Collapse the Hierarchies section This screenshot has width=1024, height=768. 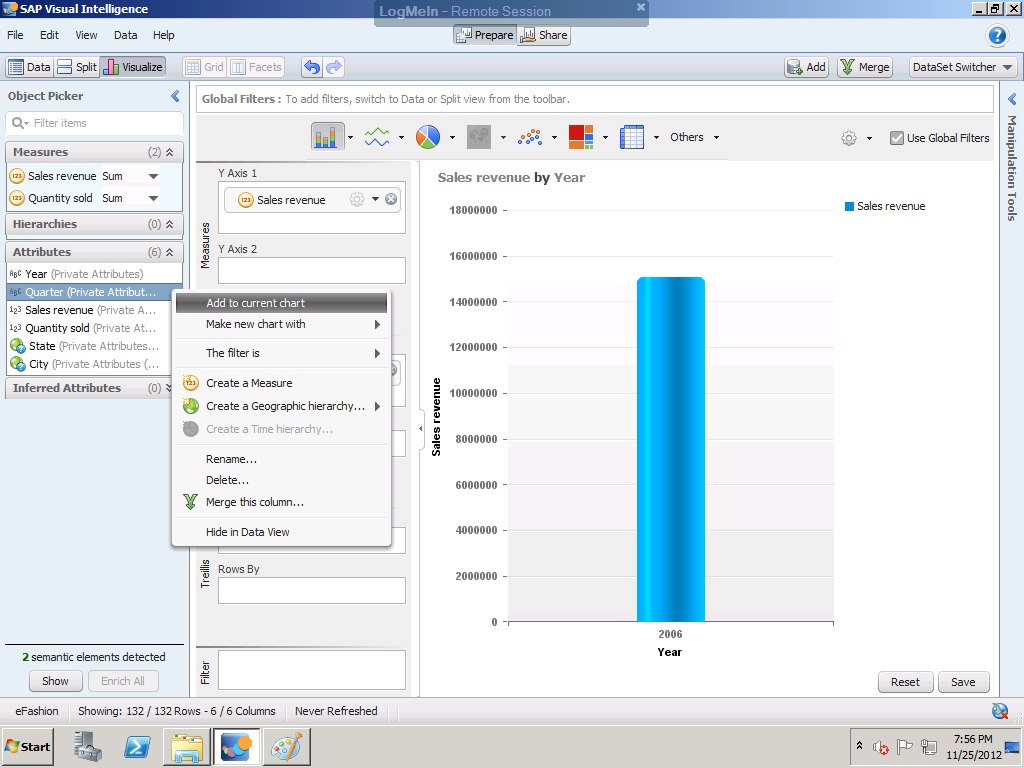click(170, 224)
